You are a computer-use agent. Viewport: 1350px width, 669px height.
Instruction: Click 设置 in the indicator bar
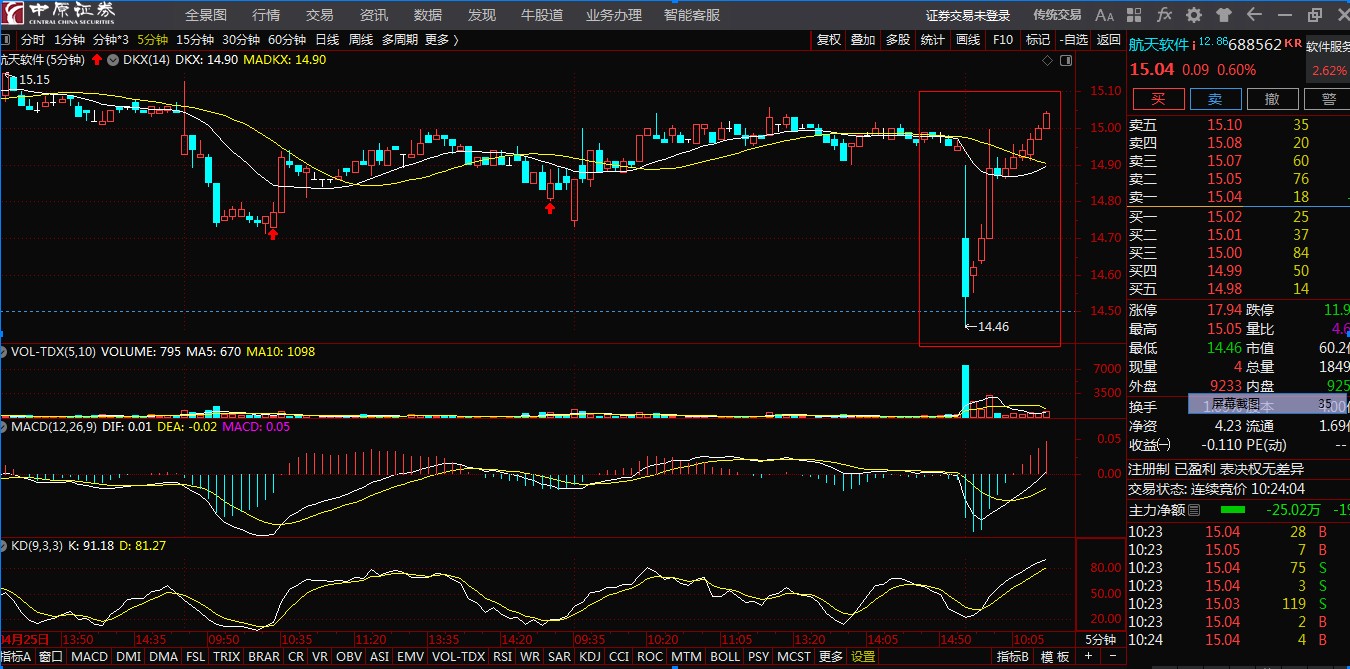pyautogui.click(x=863, y=657)
